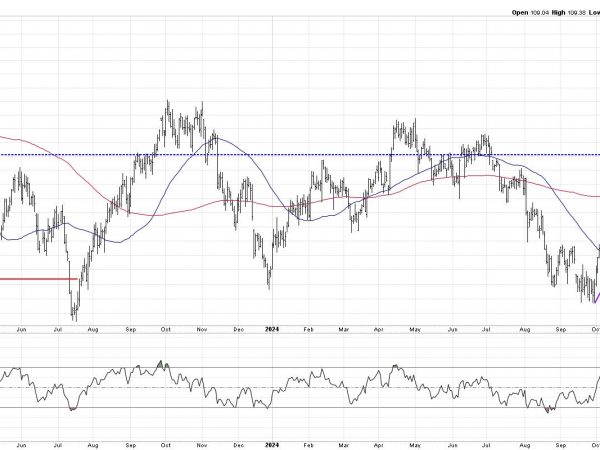Select the Apr label on price chart axis
Viewport: 600px width, 450px height.
coord(378,329)
